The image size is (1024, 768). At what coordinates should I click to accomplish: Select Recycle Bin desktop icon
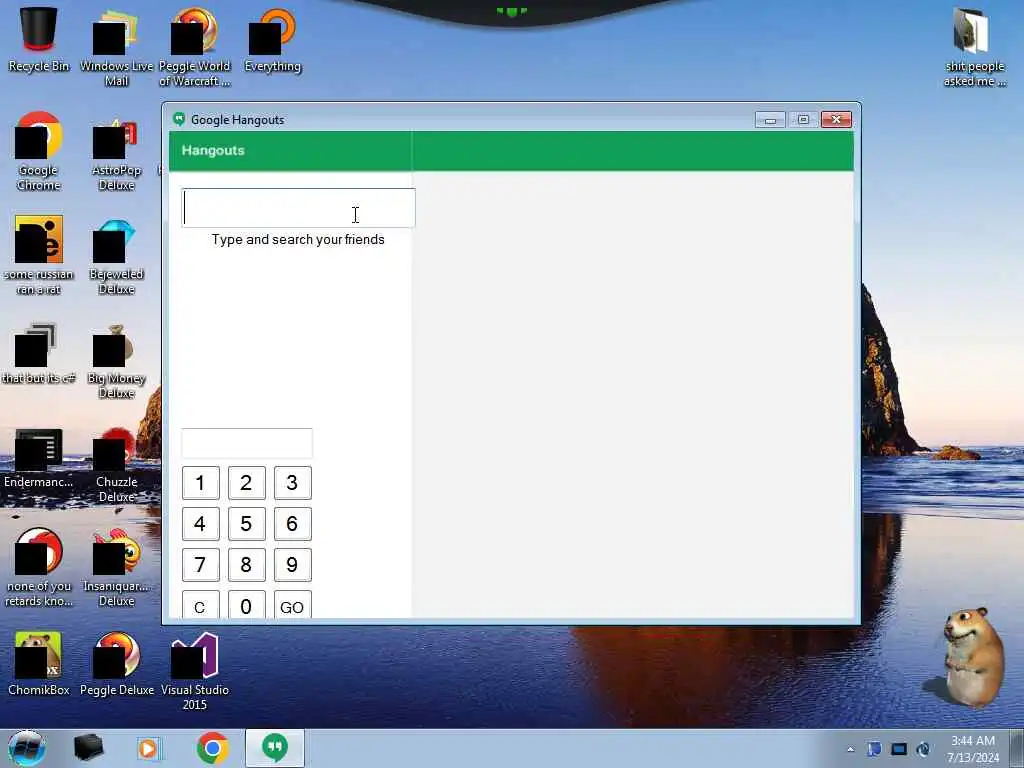39,39
